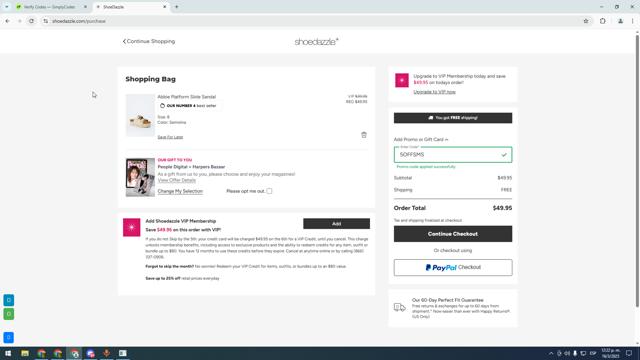Open the tab search dropdown arrow
640x360 pixels.
(x=7, y=7)
